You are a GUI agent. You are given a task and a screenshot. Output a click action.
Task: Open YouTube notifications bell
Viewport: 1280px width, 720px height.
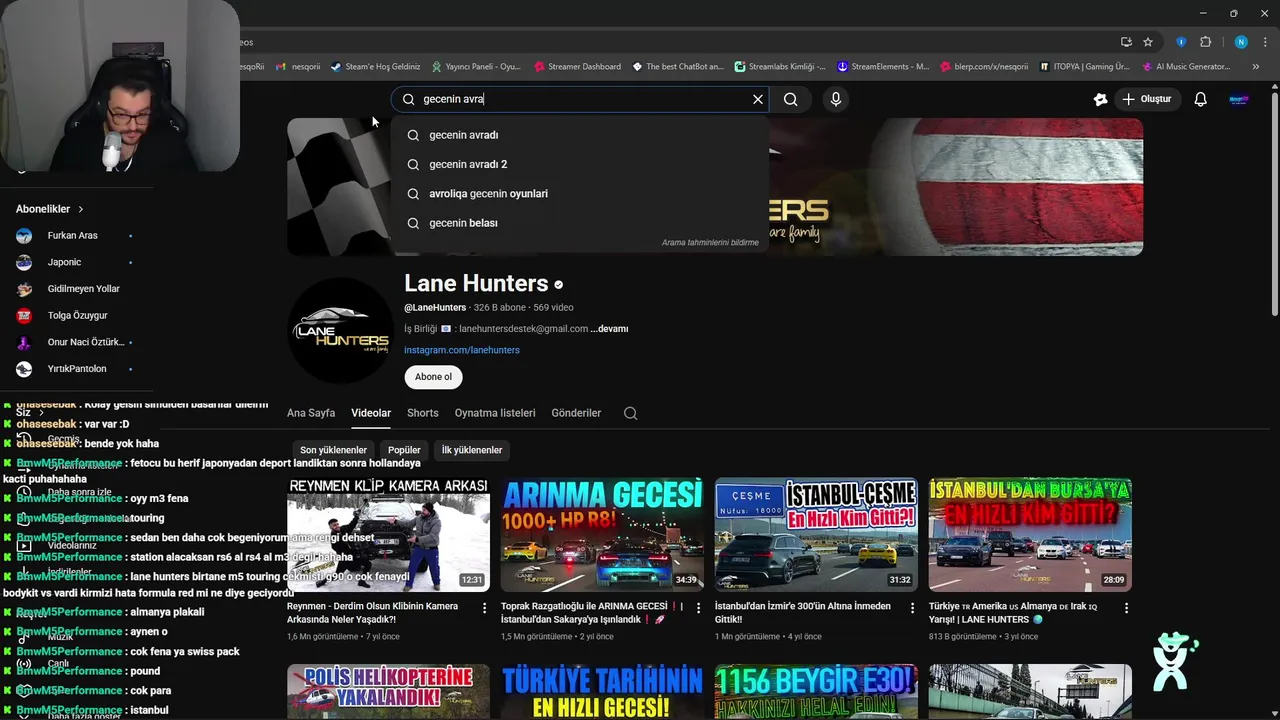coord(1200,99)
